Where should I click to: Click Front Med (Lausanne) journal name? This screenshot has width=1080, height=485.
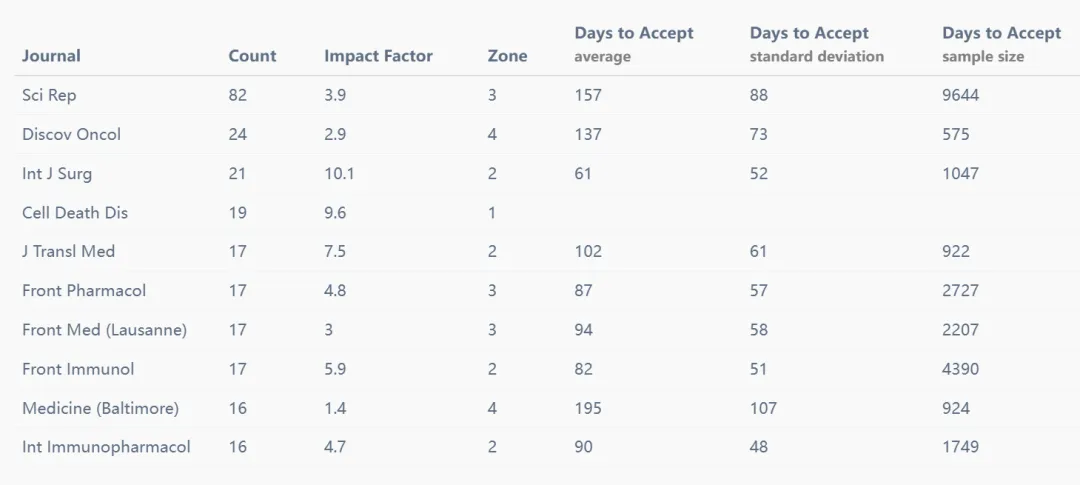104,330
